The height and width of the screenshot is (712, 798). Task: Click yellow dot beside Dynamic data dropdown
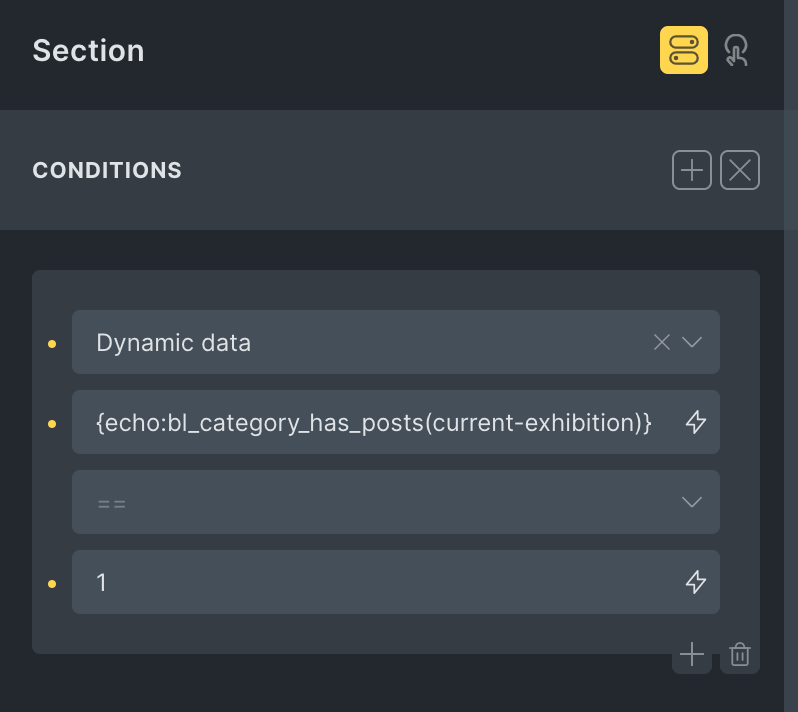[52, 344]
